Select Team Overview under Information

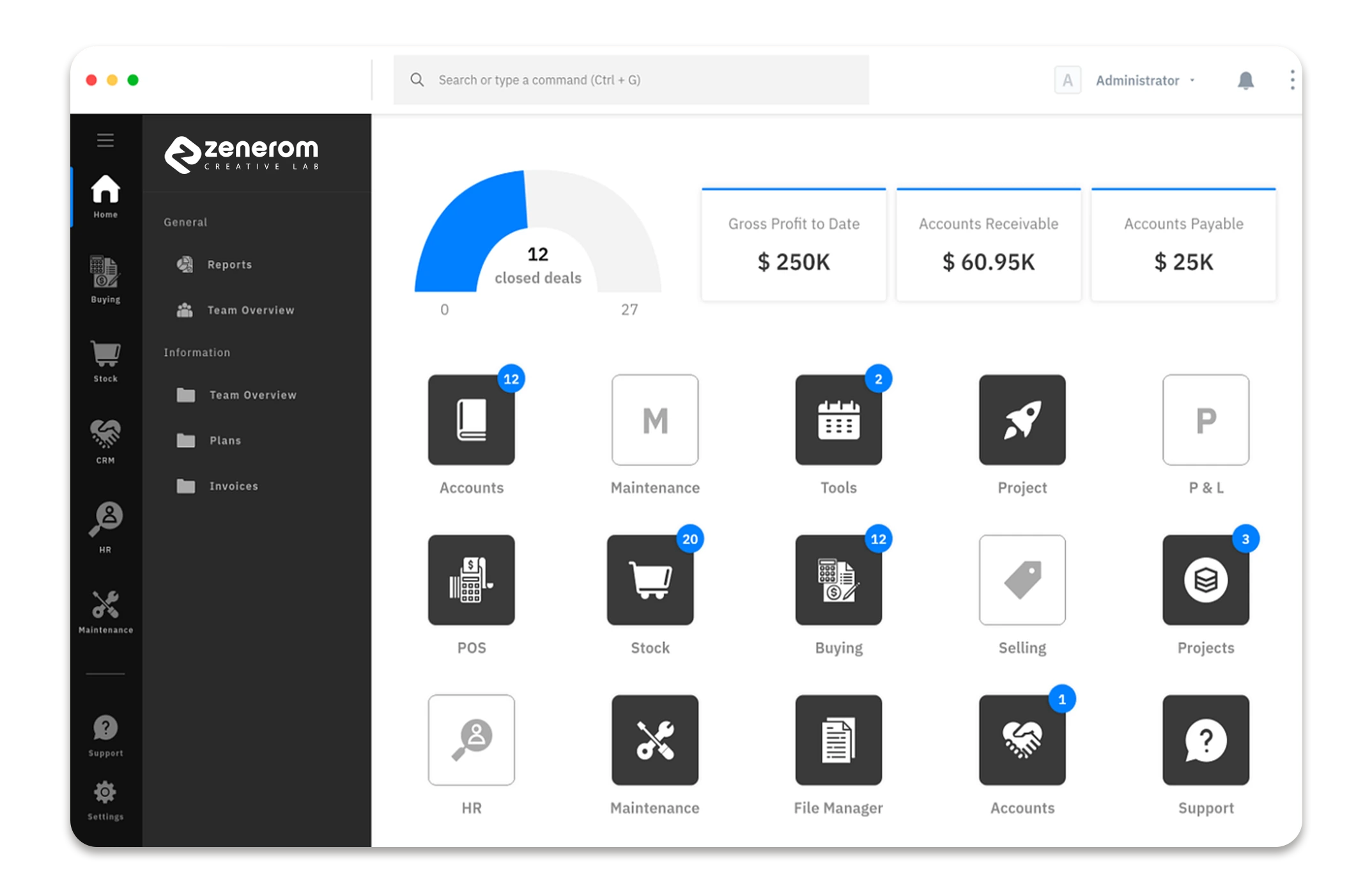coord(252,394)
